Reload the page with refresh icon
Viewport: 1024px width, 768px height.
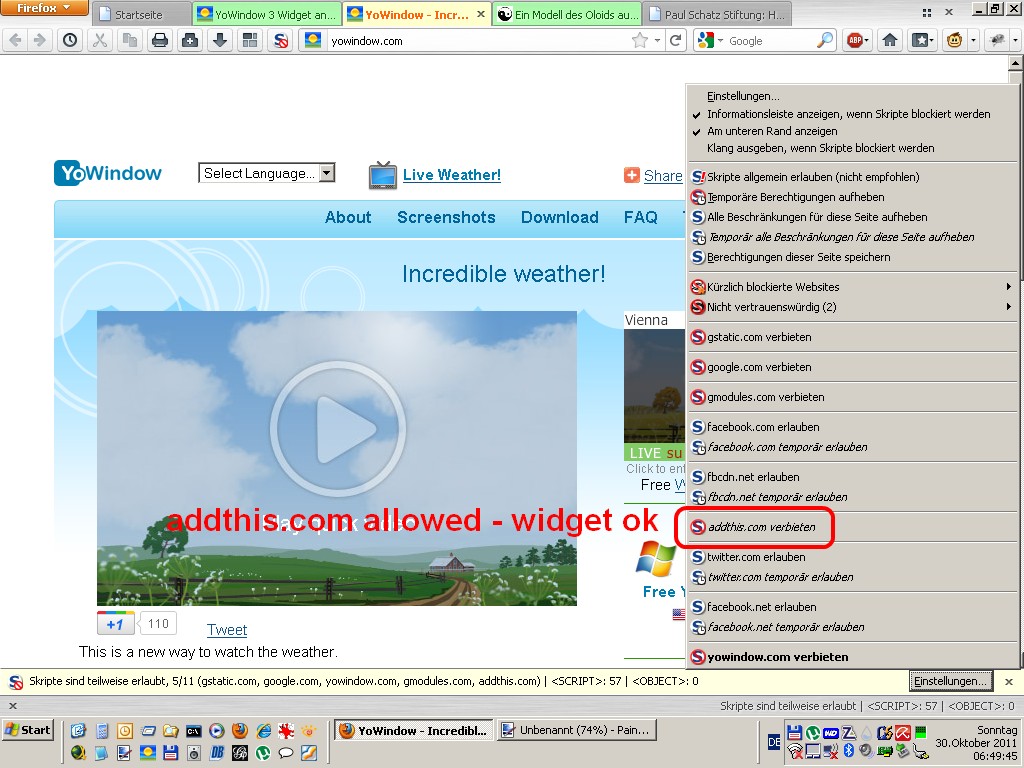point(676,40)
